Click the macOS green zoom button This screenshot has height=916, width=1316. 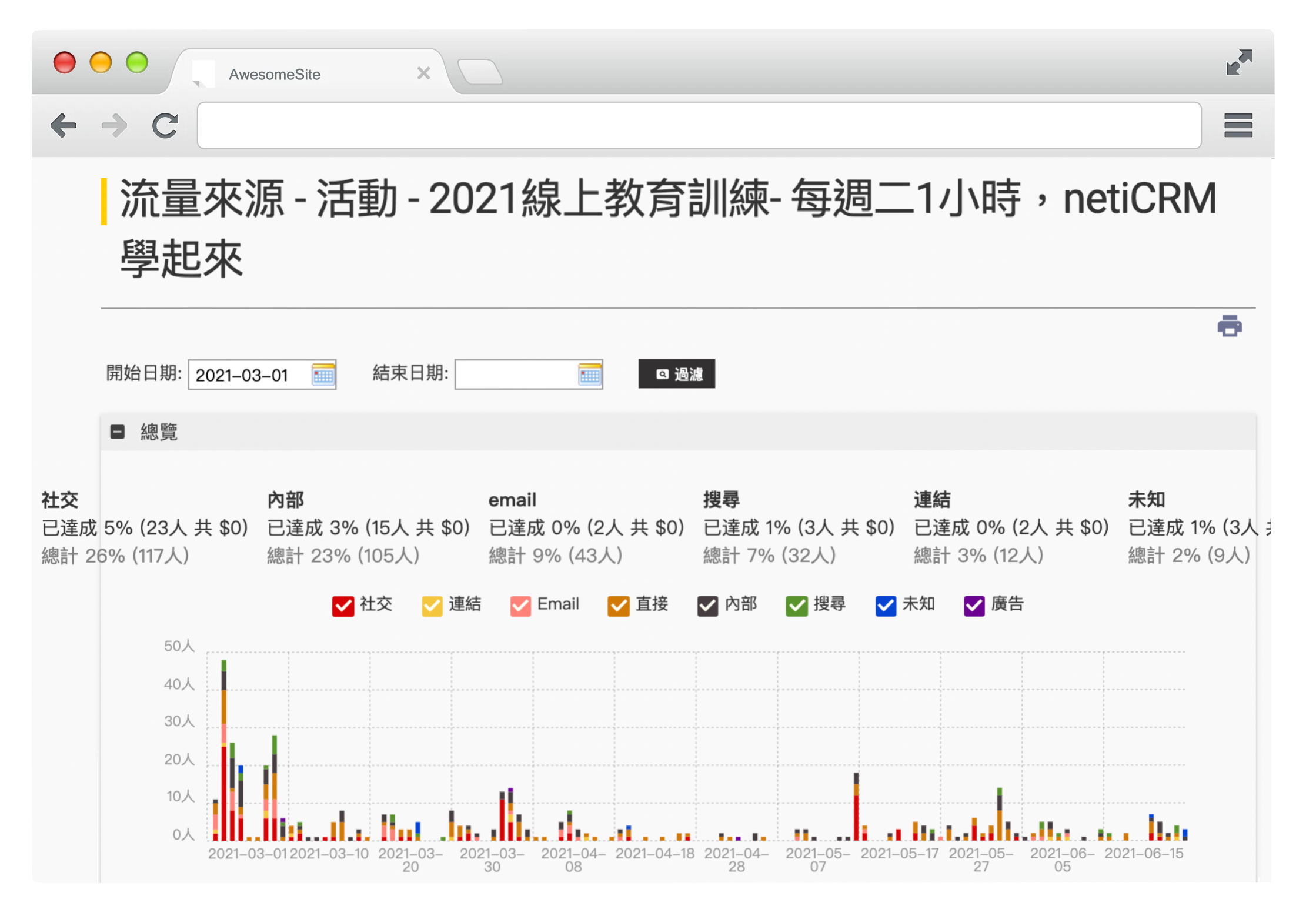coord(137,62)
